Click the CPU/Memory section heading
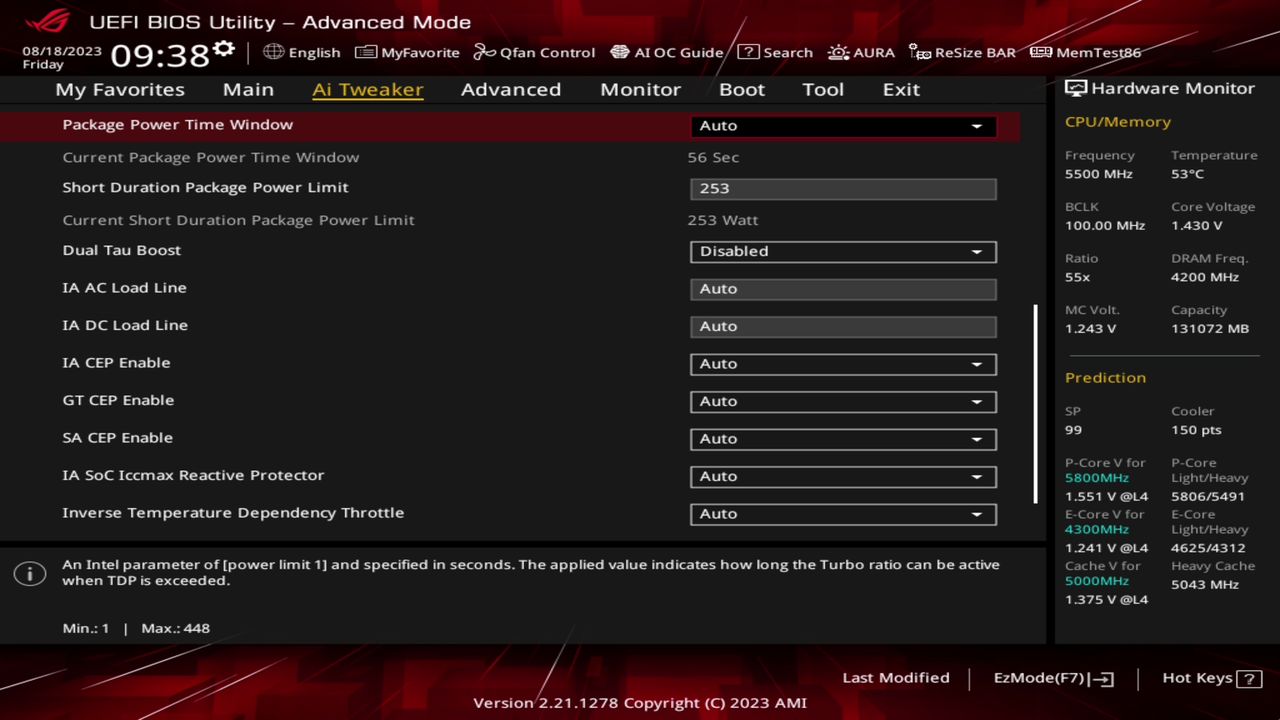This screenshot has width=1280, height=720. (1118, 122)
